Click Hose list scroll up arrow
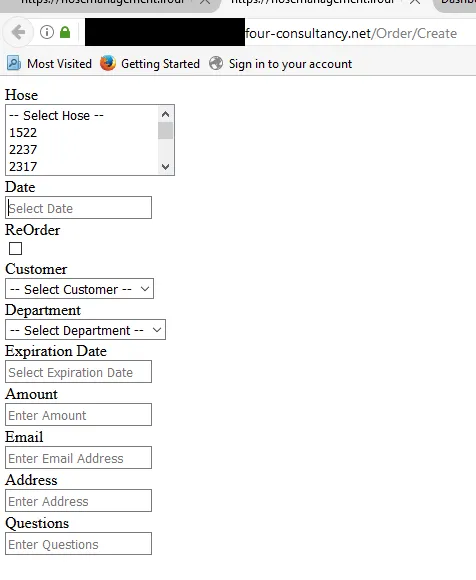 pyautogui.click(x=165, y=114)
